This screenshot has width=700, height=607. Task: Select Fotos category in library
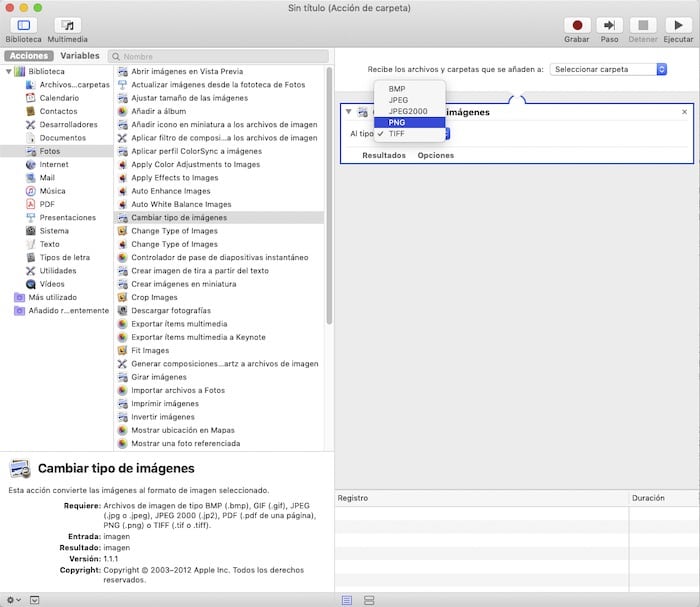(48, 151)
